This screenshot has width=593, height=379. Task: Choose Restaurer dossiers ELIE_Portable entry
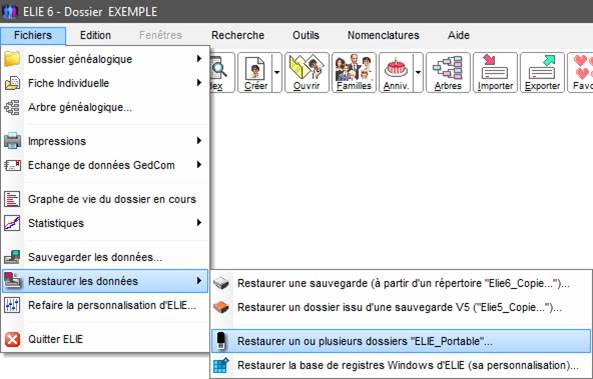(x=401, y=341)
